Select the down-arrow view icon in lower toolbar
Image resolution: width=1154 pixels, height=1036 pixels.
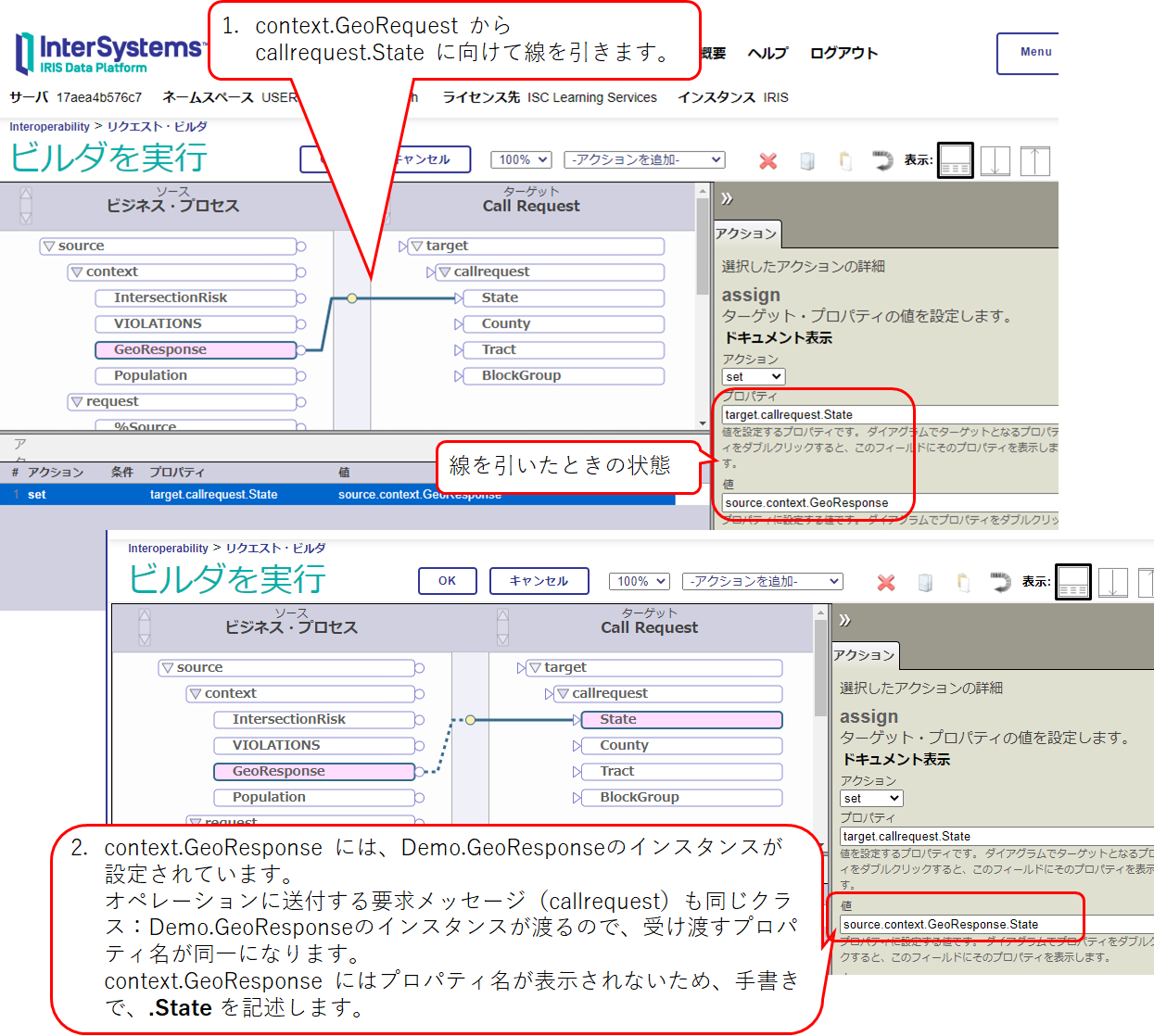point(1112,582)
